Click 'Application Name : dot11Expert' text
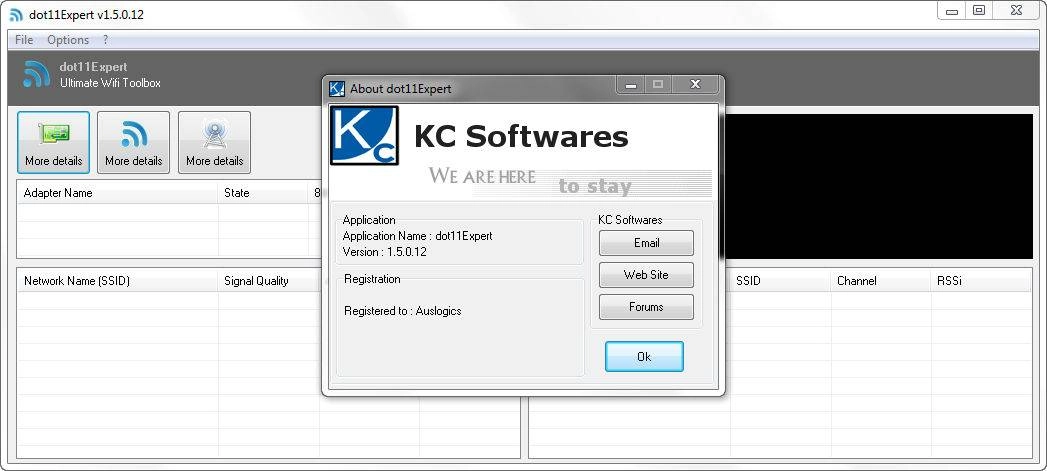This screenshot has height=471, width=1047. (417, 237)
